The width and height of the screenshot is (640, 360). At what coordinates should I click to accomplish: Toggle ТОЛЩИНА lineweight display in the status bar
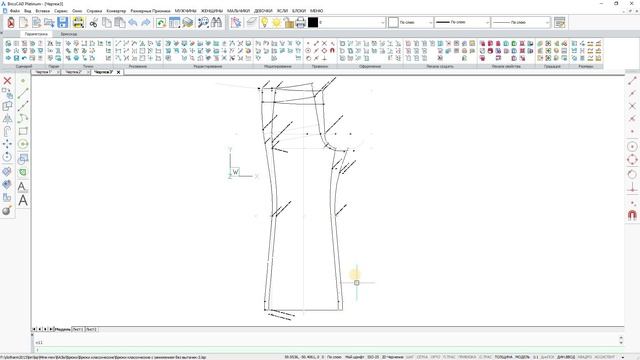(503, 357)
